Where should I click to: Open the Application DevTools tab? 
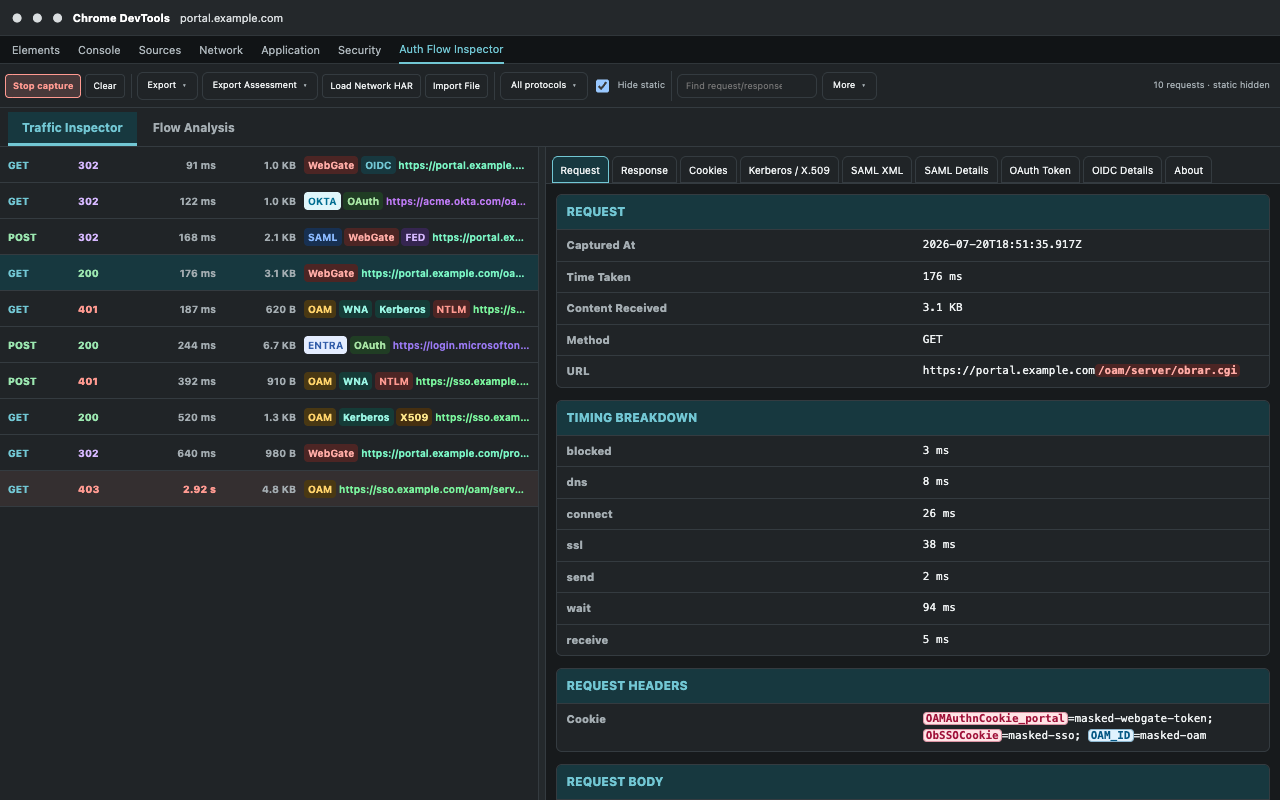290,50
